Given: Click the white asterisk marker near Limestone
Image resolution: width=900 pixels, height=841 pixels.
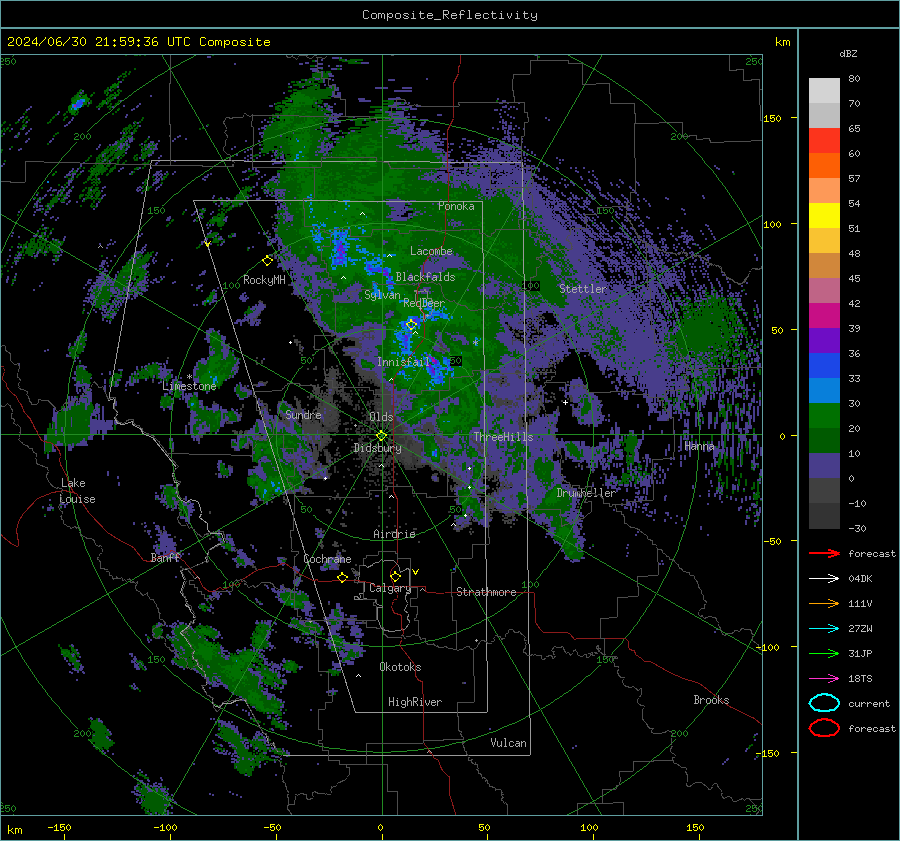Looking at the screenshot, I should tap(189, 377).
